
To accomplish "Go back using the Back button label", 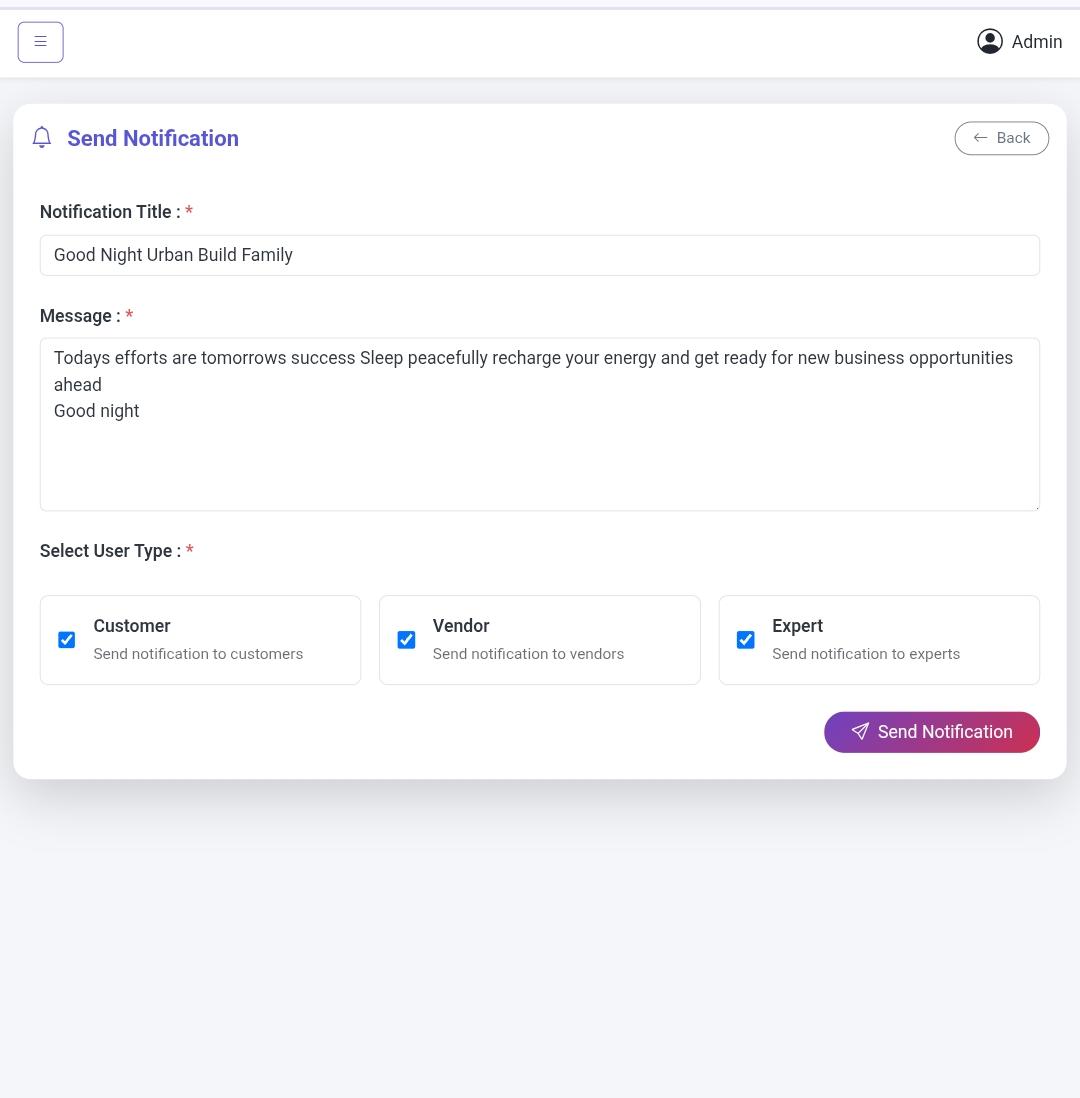I will (x=1013, y=138).
